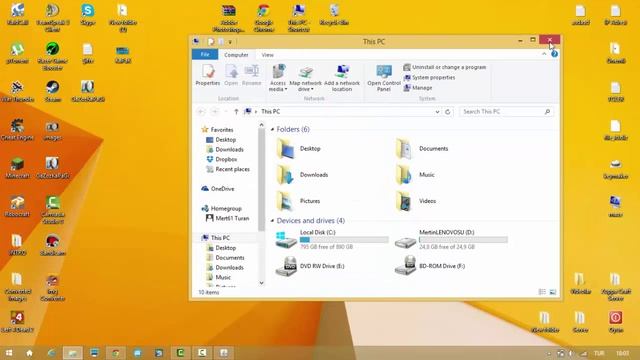Select Music under This PC tree
Image resolution: width=640 pixels, height=360 pixels.
pos(219,277)
